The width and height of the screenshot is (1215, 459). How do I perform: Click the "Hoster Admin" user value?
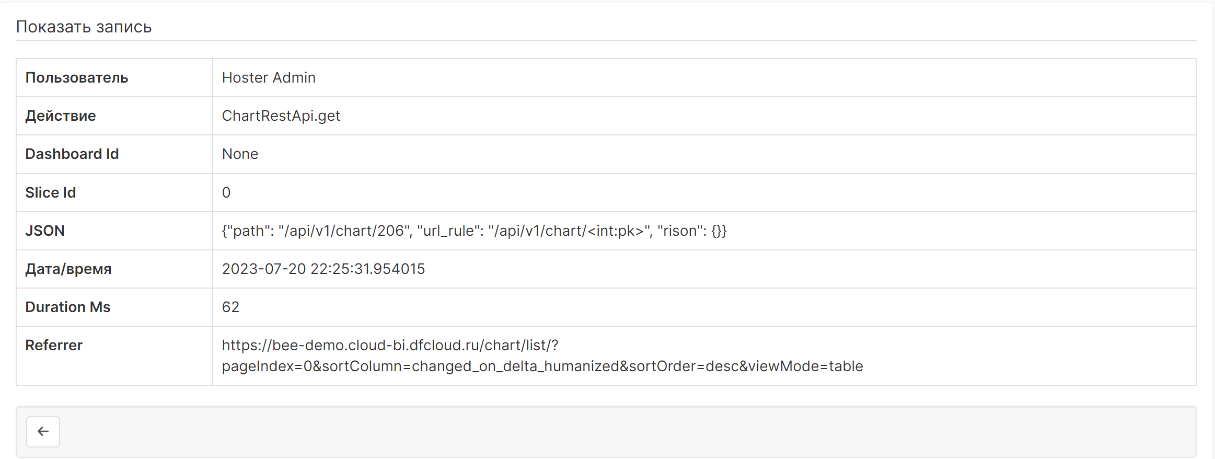tap(269, 77)
